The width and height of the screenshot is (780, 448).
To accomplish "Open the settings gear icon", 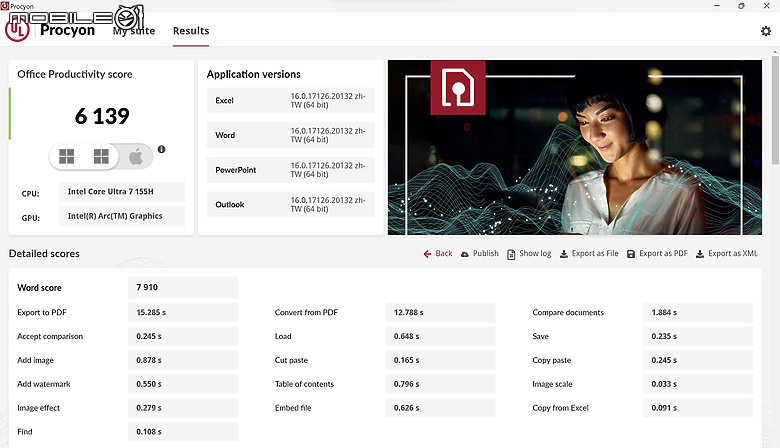I will pos(766,31).
